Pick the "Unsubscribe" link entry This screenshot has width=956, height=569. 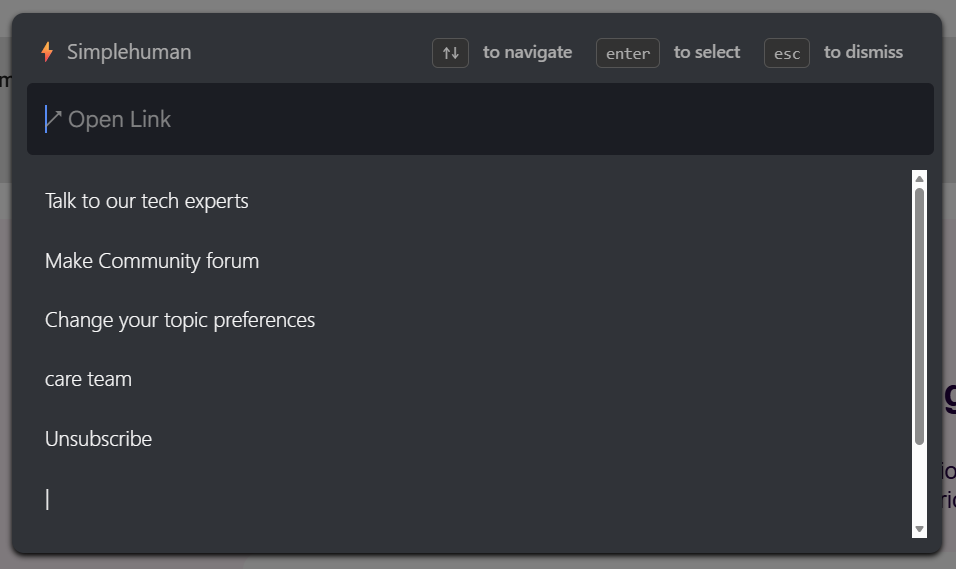(98, 439)
